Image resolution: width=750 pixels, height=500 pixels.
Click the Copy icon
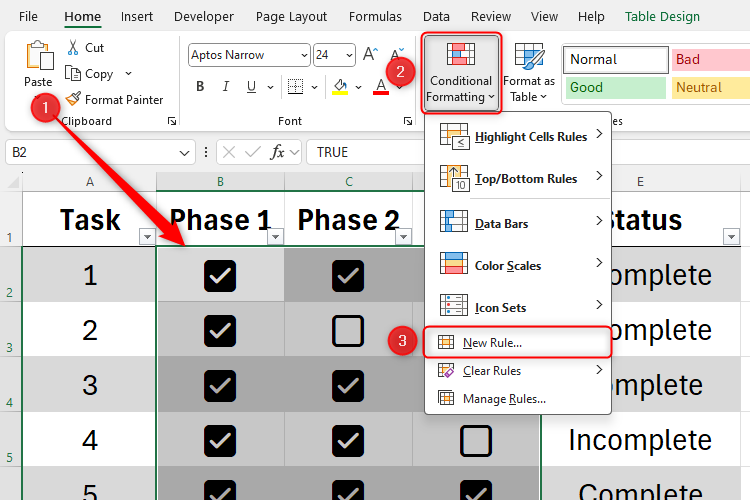(x=73, y=74)
